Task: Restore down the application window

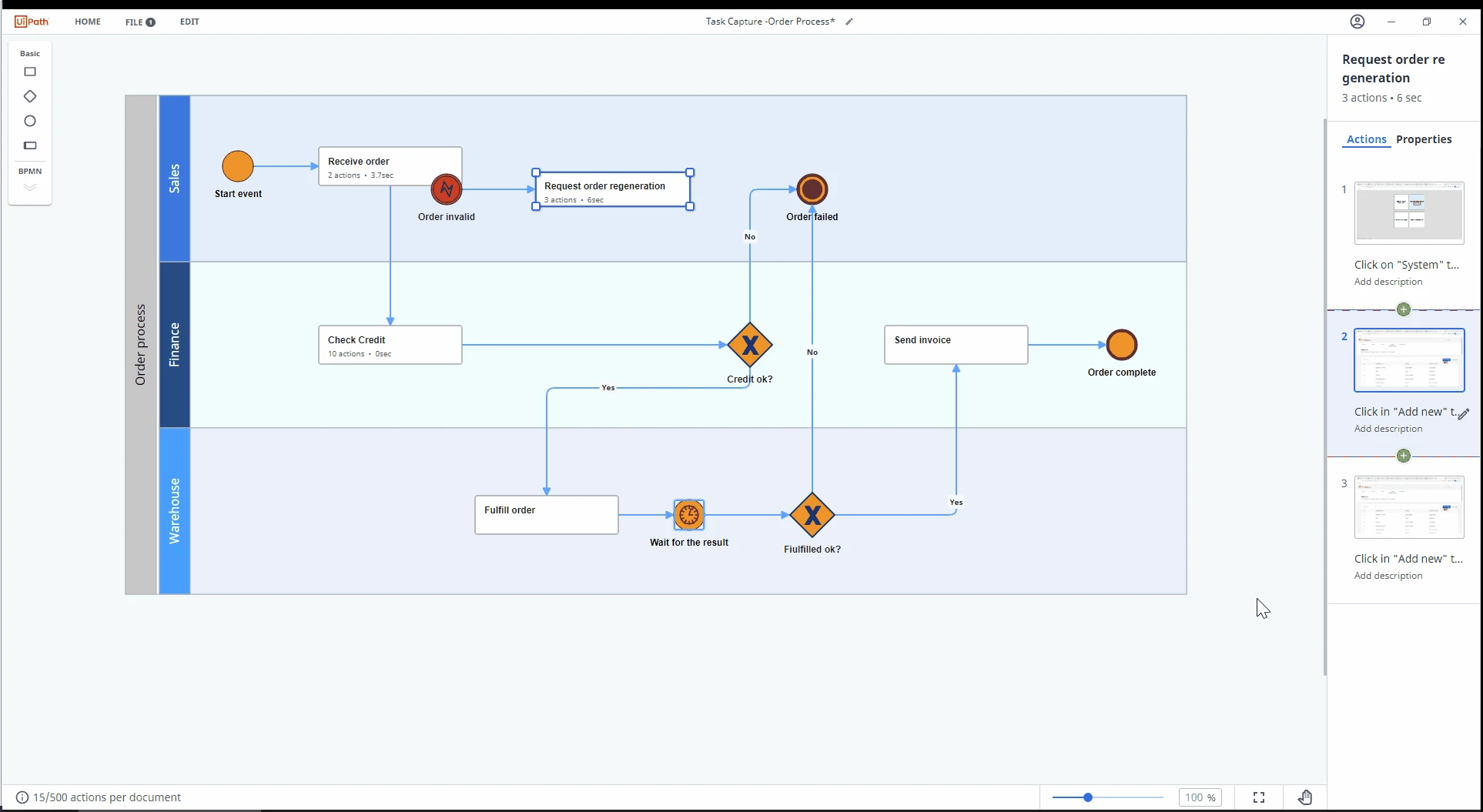Action: tap(1427, 22)
